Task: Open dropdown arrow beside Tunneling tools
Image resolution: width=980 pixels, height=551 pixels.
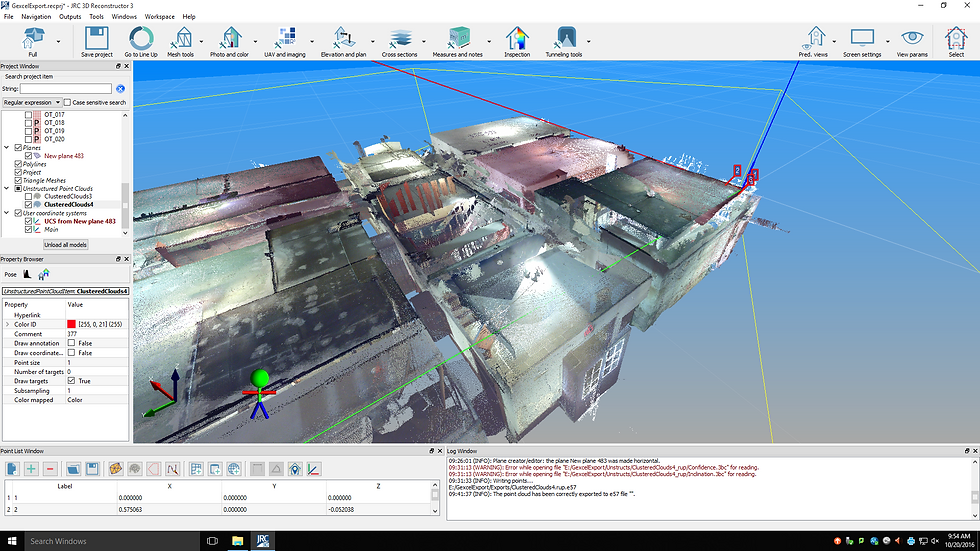Action: [589, 41]
